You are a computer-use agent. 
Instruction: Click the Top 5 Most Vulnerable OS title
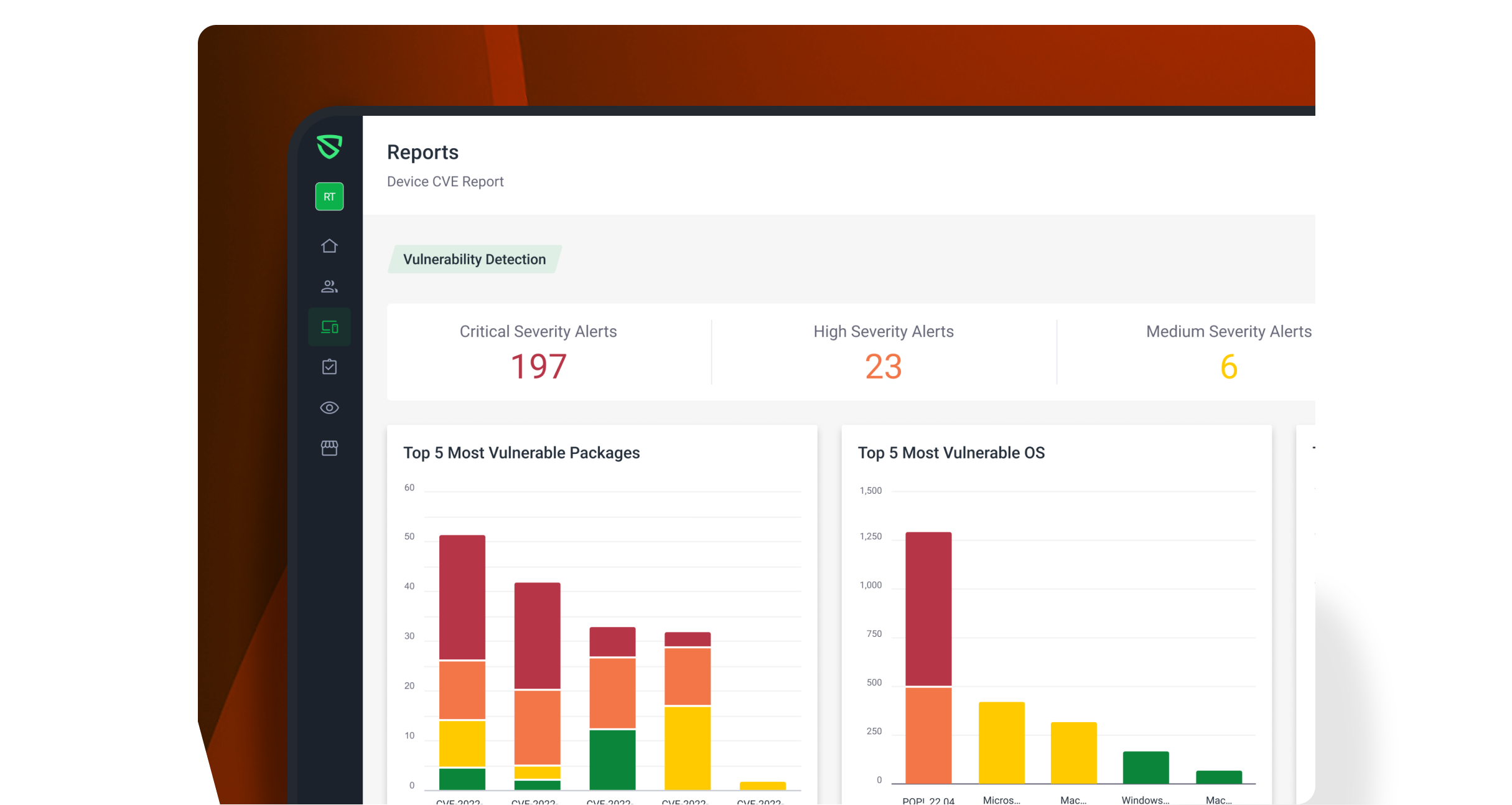[x=952, y=453]
